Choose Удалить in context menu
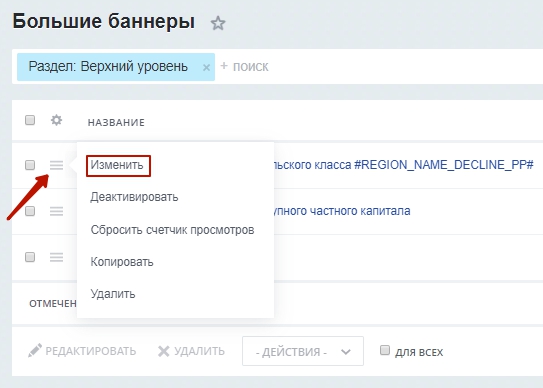This screenshot has width=543, height=388. click(113, 294)
